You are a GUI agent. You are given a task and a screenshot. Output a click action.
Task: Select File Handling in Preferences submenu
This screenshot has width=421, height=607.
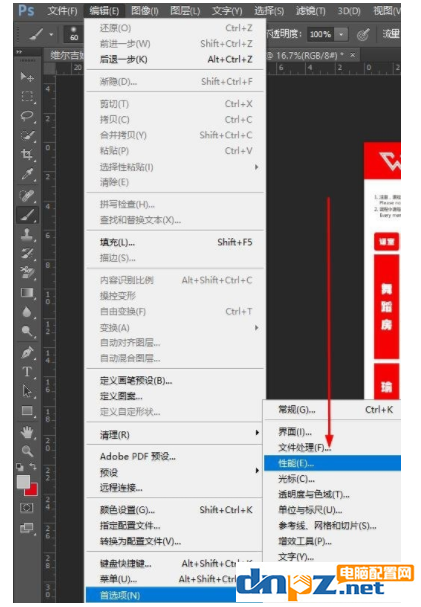click(x=332, y=448)
